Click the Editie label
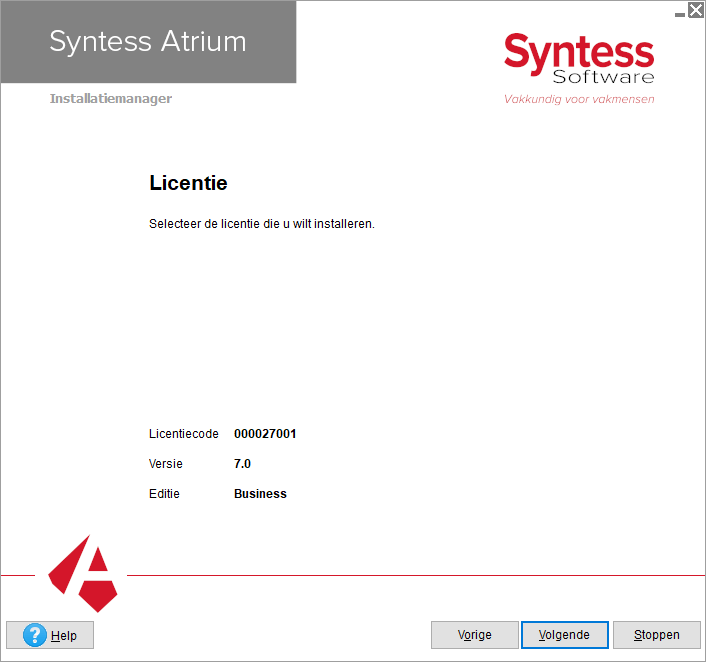The height and width of the screenshot is (662, 706). [x=164, y=494]
